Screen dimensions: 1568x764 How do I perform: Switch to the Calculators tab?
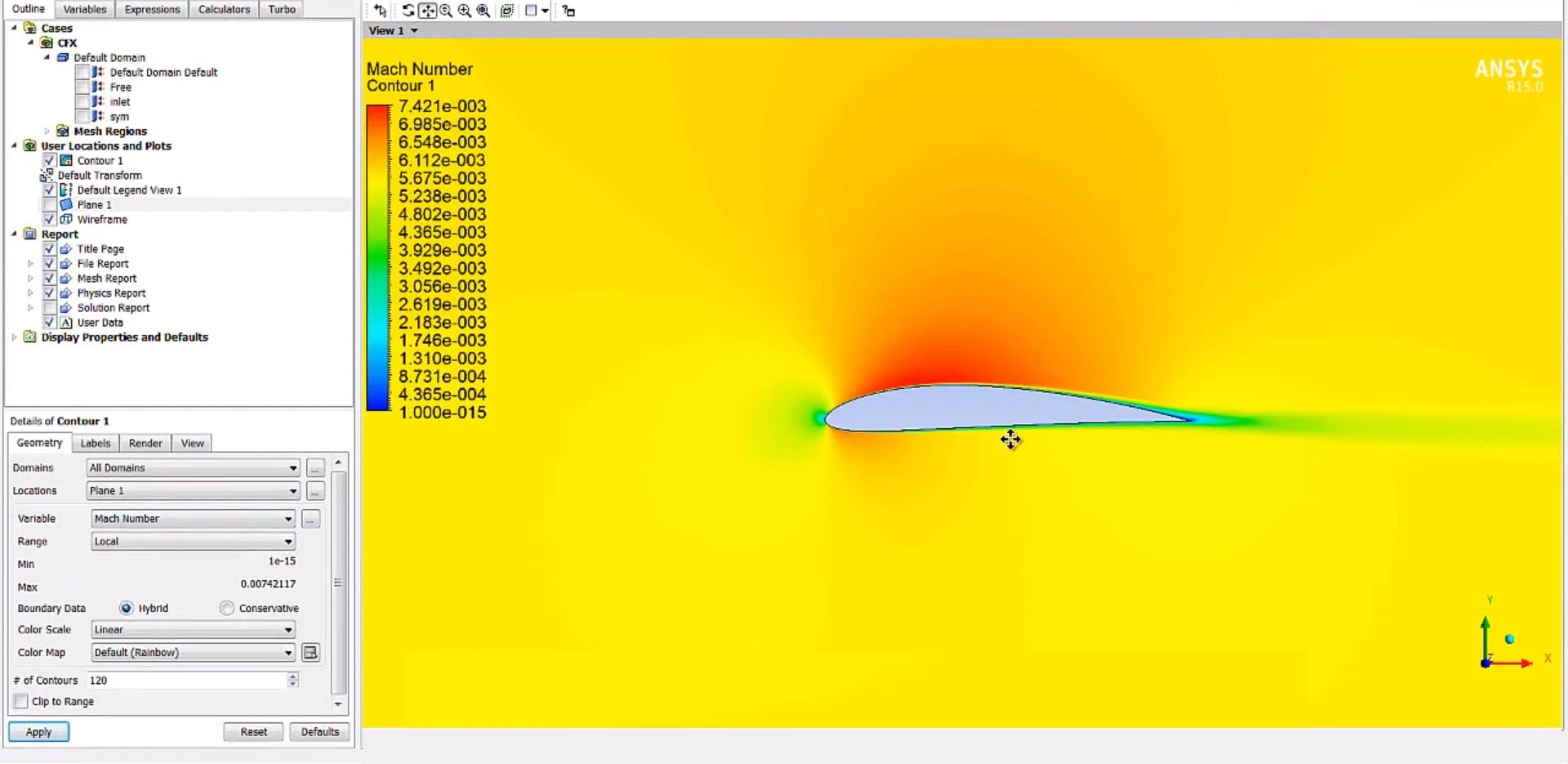point(224,9)
